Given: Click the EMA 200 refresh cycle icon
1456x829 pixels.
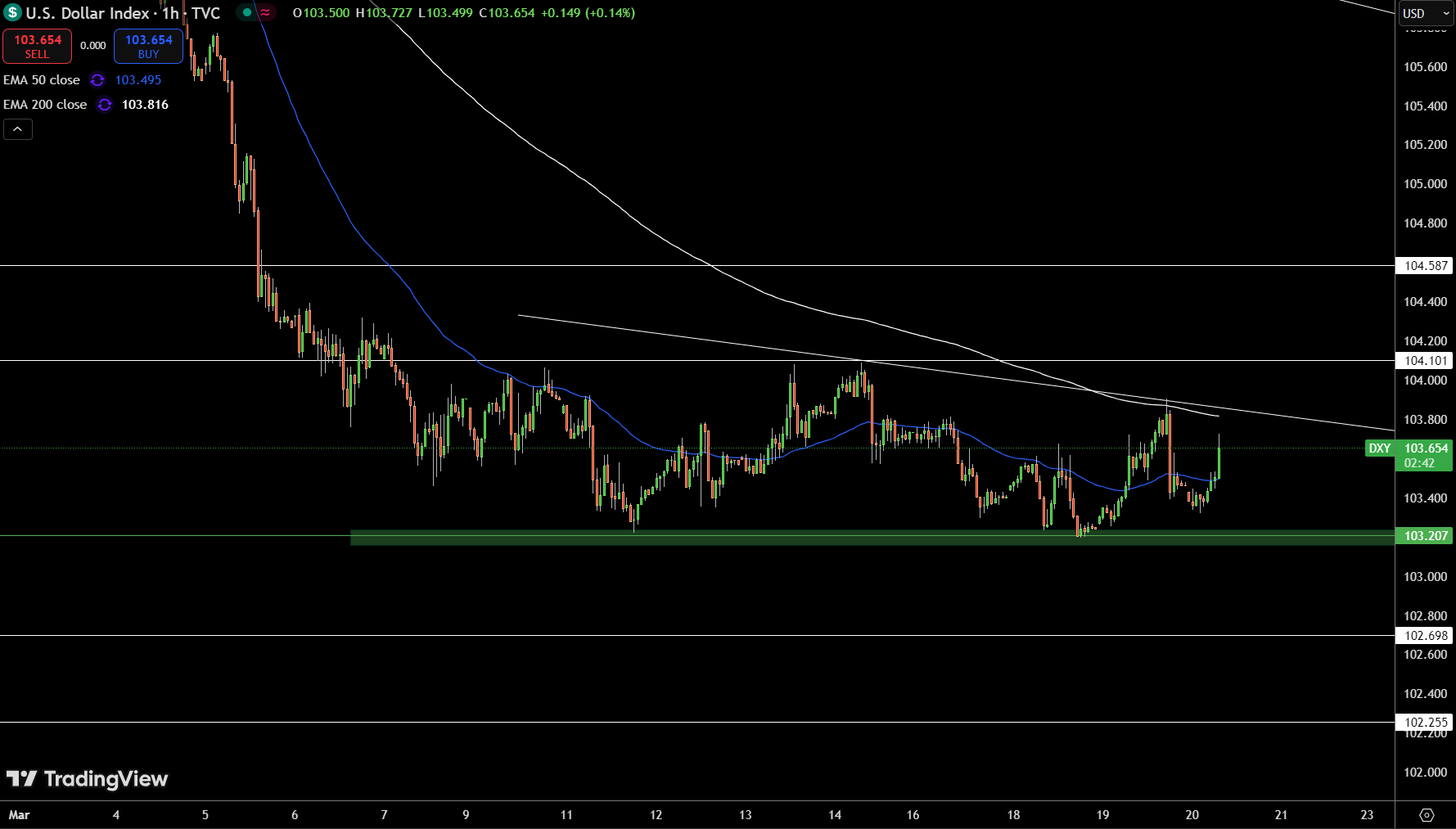Looking at the screenshot, I should pyautogui.click(x=105, y=105).
